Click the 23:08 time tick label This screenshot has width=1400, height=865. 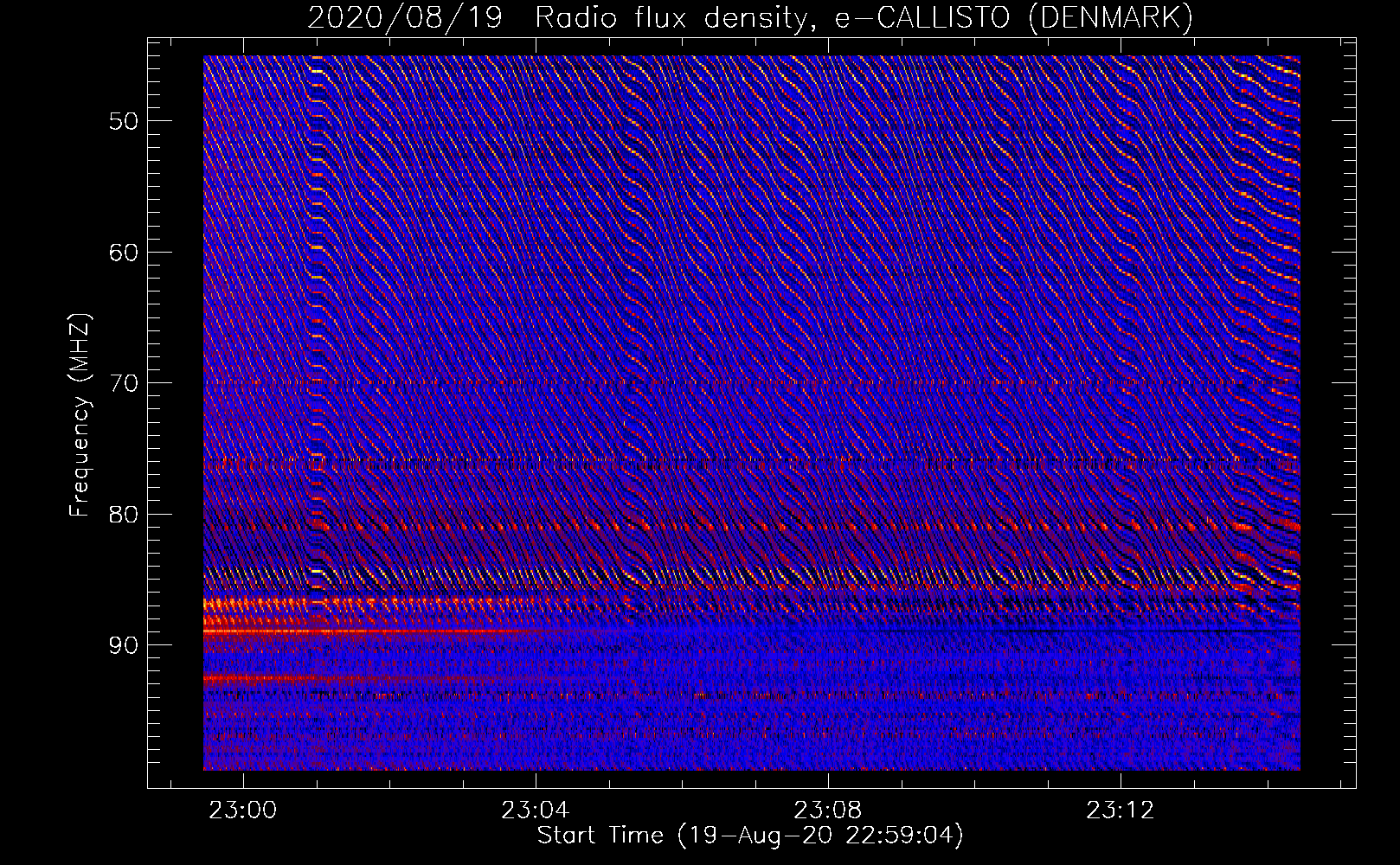click(828, 811)
